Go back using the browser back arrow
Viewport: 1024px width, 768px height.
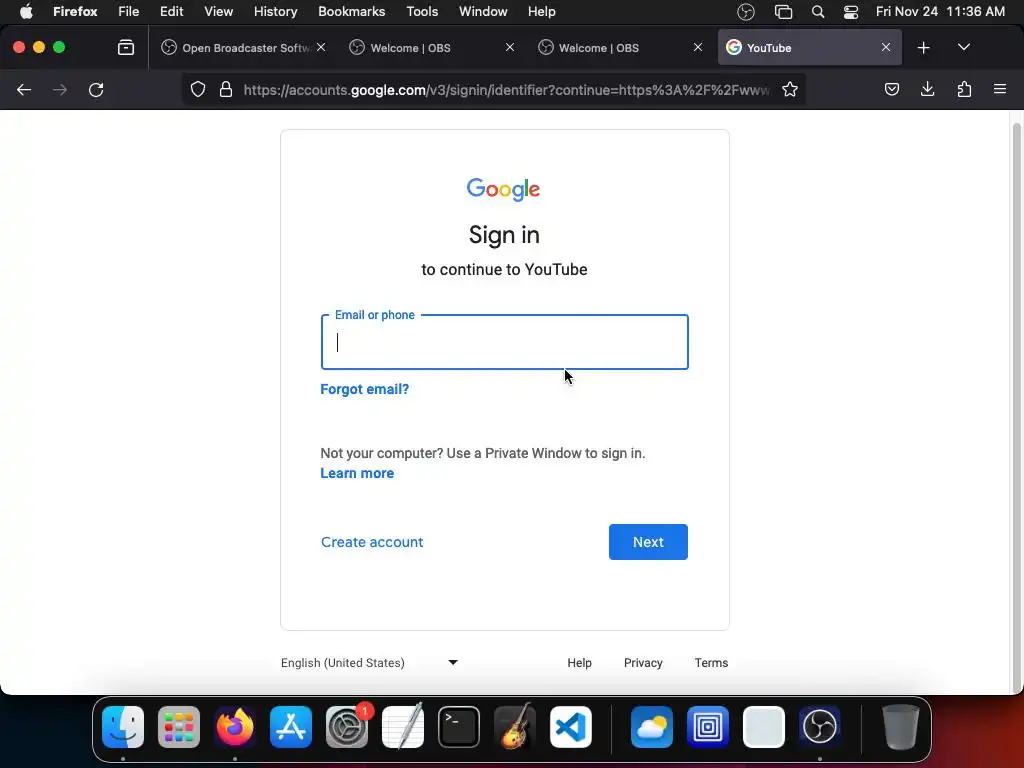[24, 89]
